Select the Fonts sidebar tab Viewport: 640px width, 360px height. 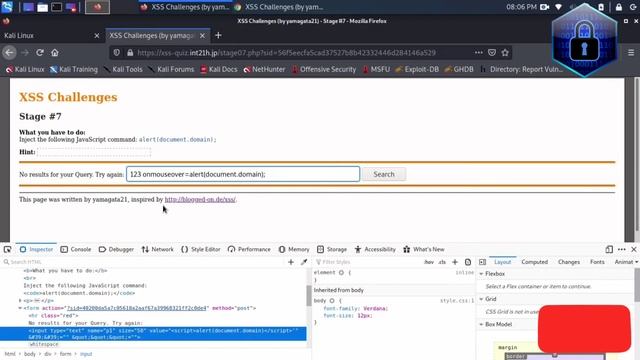point(597,262)
